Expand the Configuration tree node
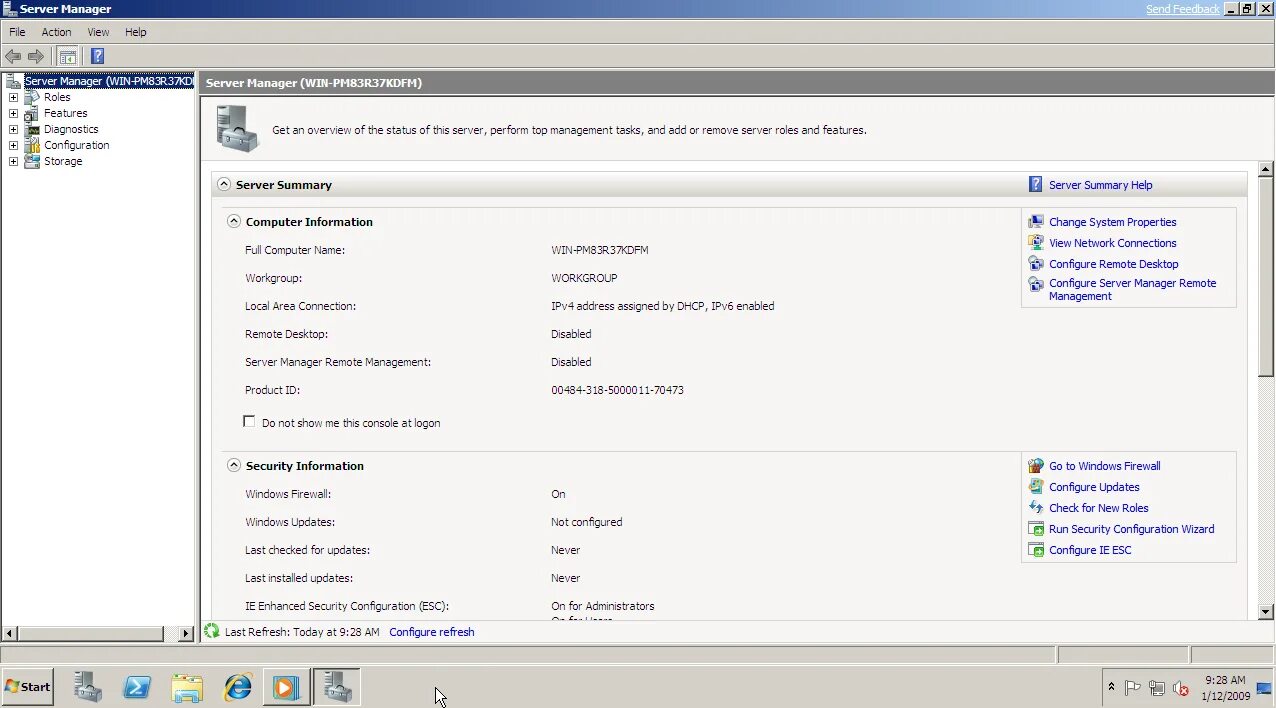Image resolution: width=1276 pixels, height=708 pixels. pos(13,145)
